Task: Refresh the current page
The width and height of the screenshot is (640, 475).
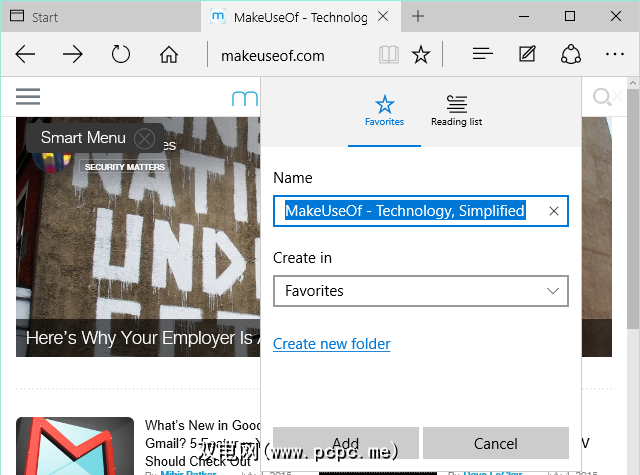Action: (x=120, y=54)
